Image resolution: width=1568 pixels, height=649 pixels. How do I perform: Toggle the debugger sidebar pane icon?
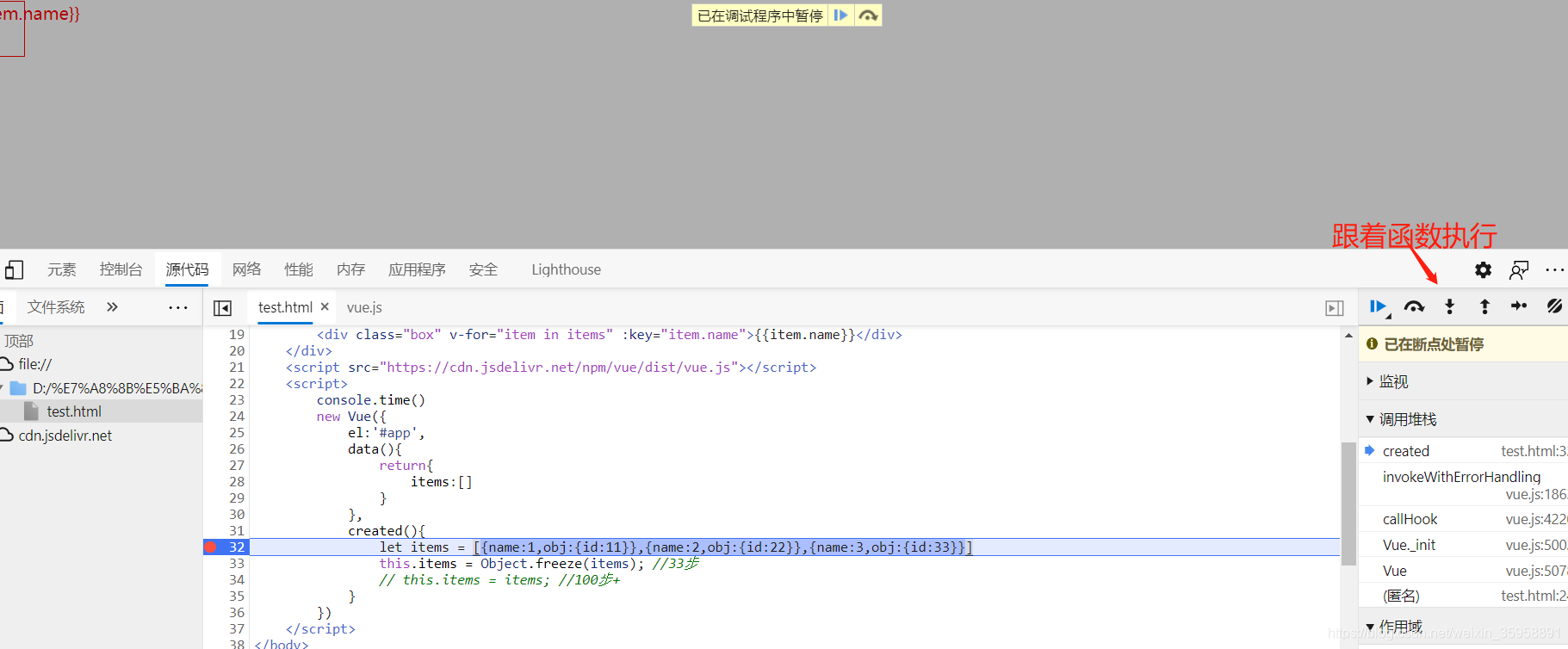(1335, 308)
